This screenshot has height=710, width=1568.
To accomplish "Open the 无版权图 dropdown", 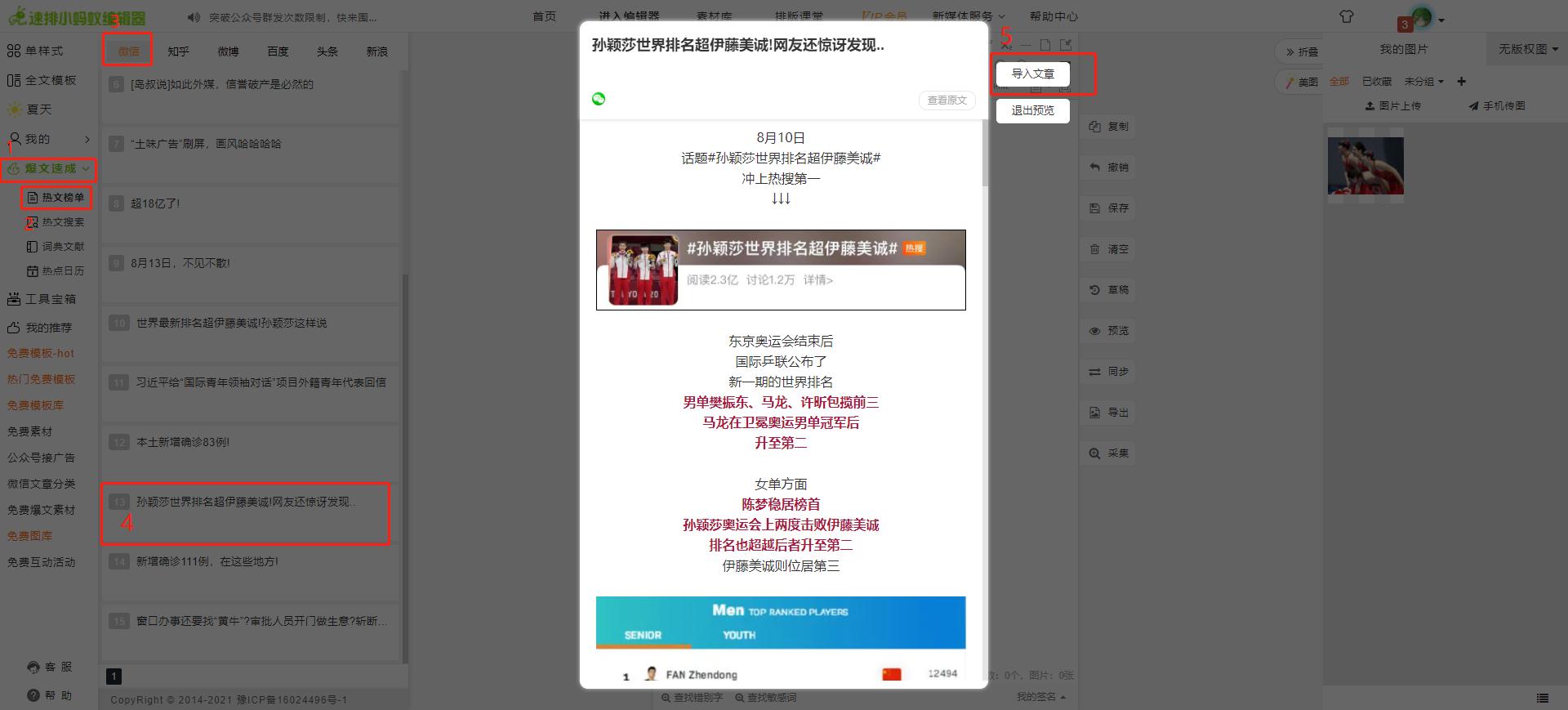I will [x=1528, y=49].
